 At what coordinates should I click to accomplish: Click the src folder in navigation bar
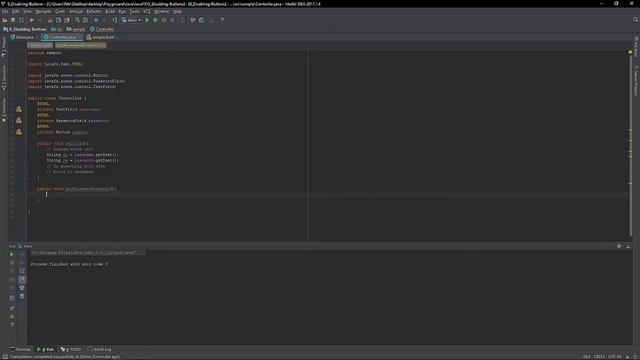click(x=56, y=29)
